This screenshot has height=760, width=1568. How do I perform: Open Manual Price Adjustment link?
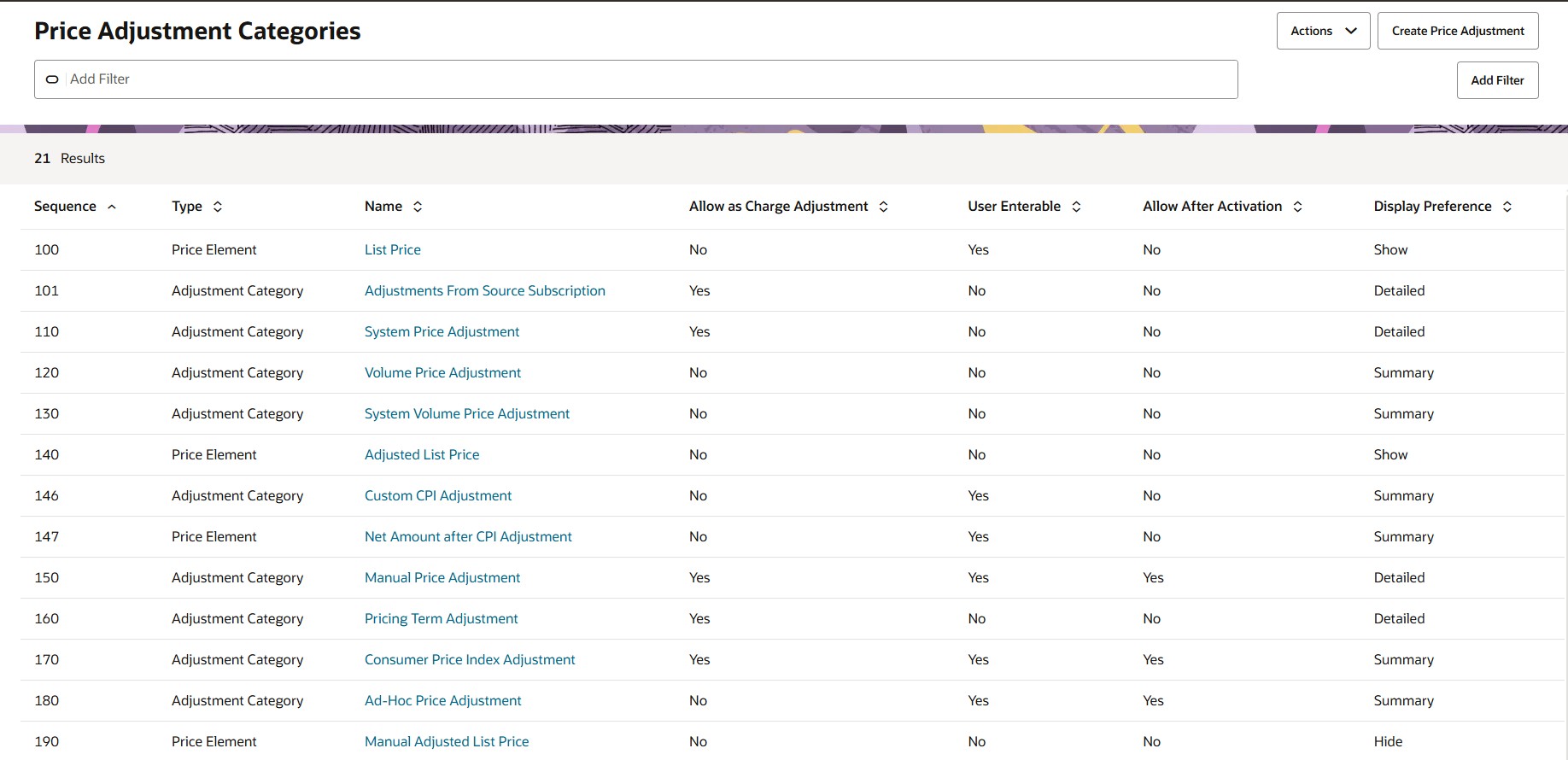tap(442, 577)
